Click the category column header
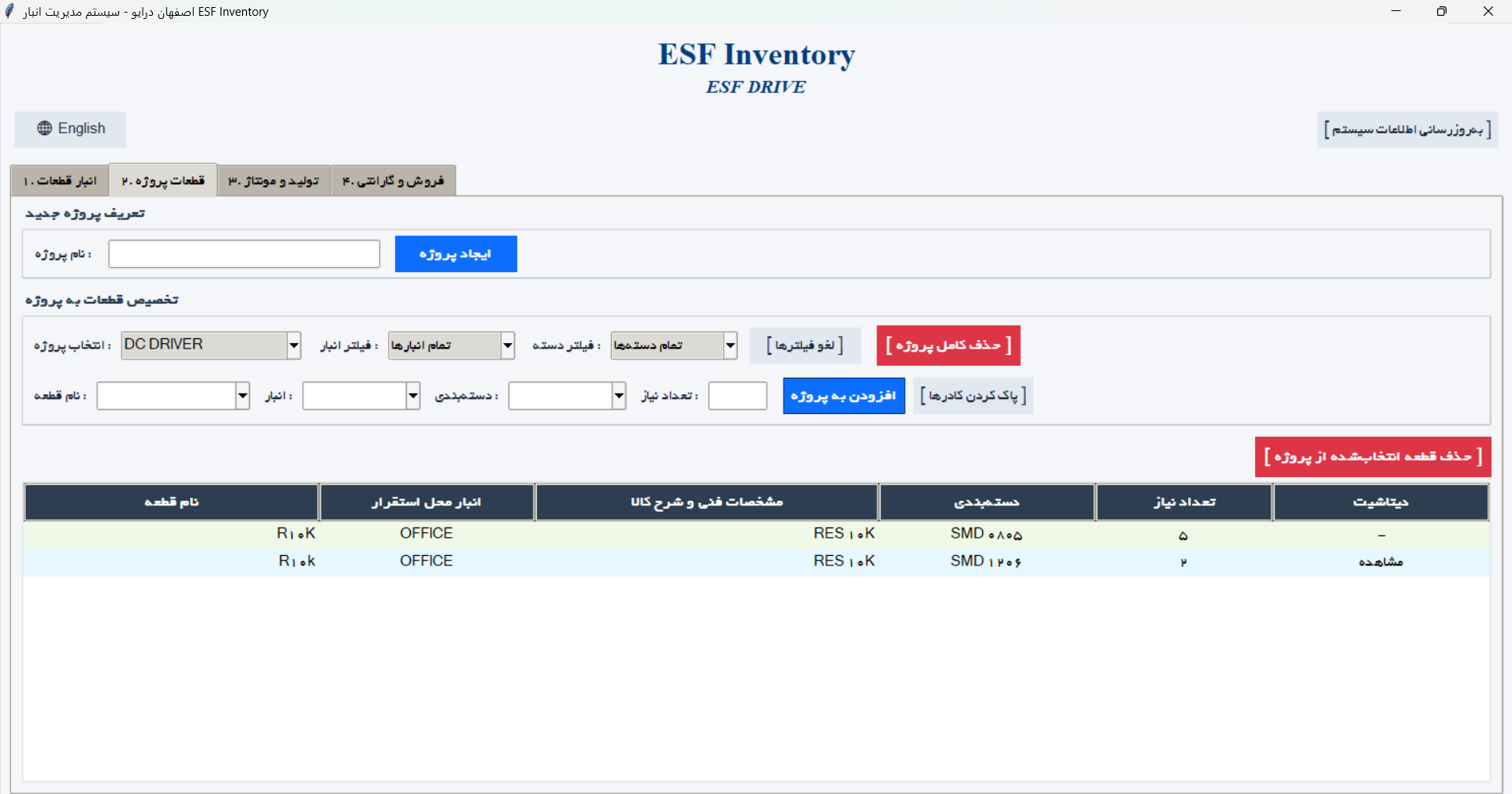The width and height of the screenshot is (1512, 794). coord(987,502)
